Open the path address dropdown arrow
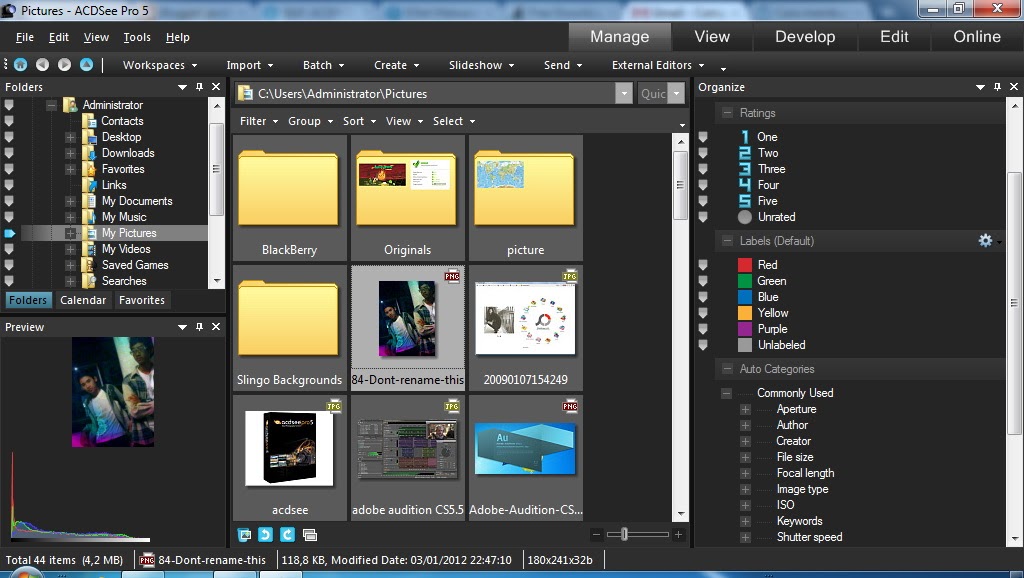1024x578 pixels. [624, 93]
